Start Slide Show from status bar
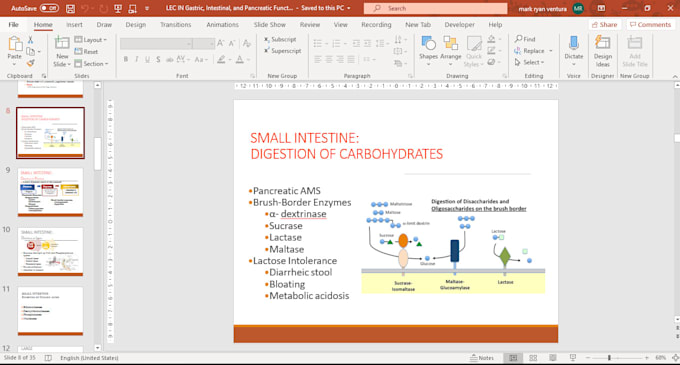680x365 pixels. point(572,358)
